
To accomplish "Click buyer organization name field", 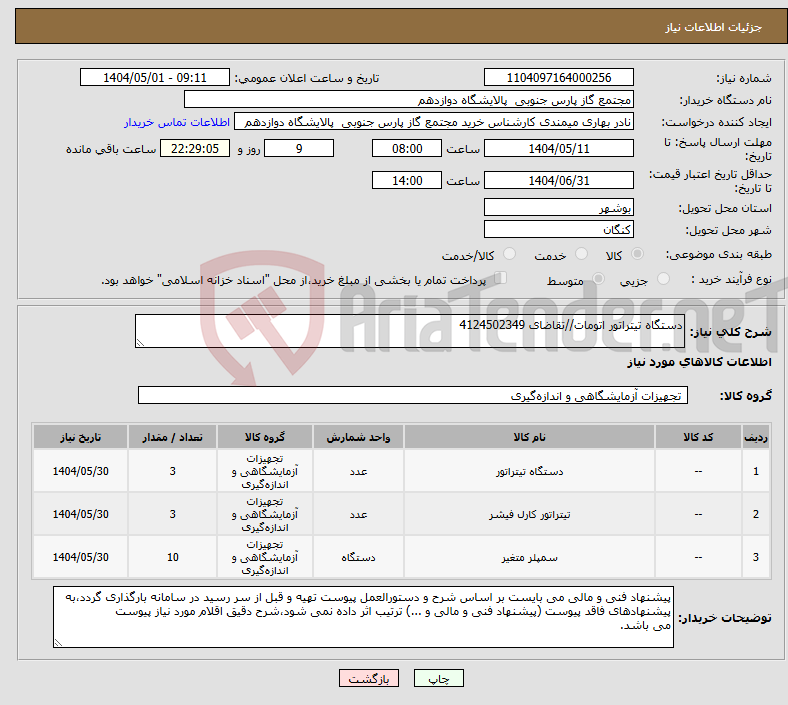I will [x=409, y=99].
